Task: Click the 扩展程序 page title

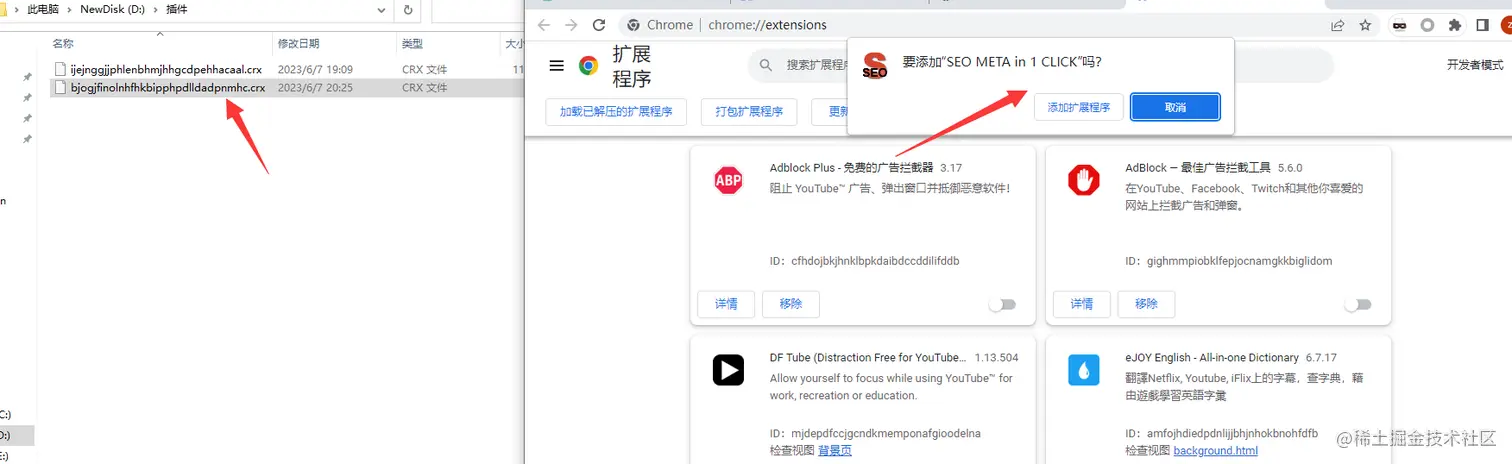Action: click(632, 66)
